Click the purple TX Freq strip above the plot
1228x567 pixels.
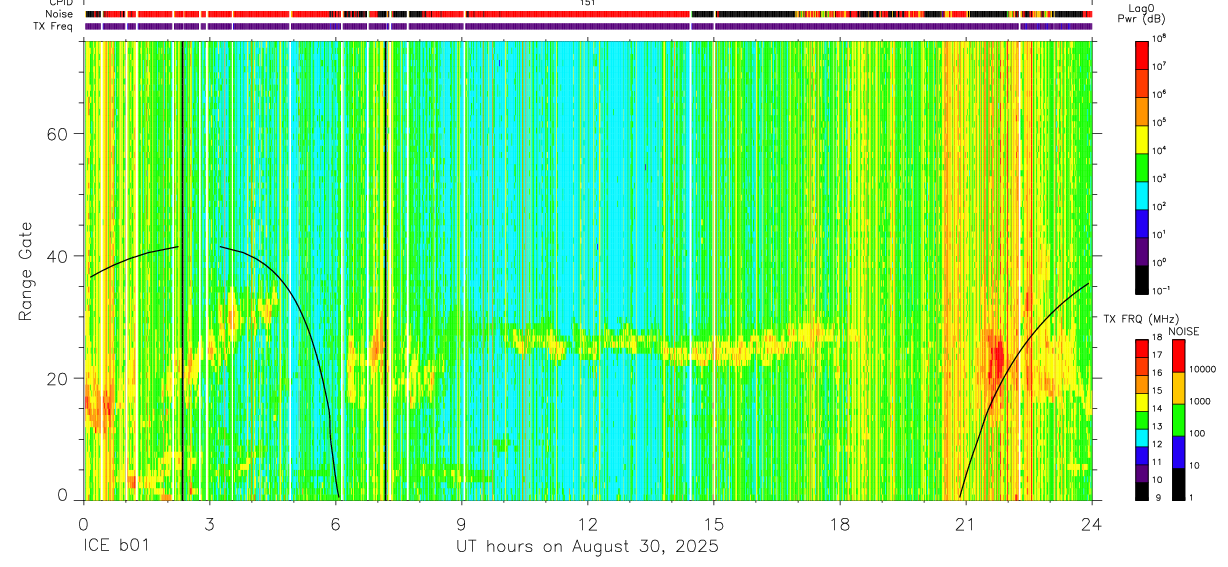pyautogui.click(x=587, y=26)
